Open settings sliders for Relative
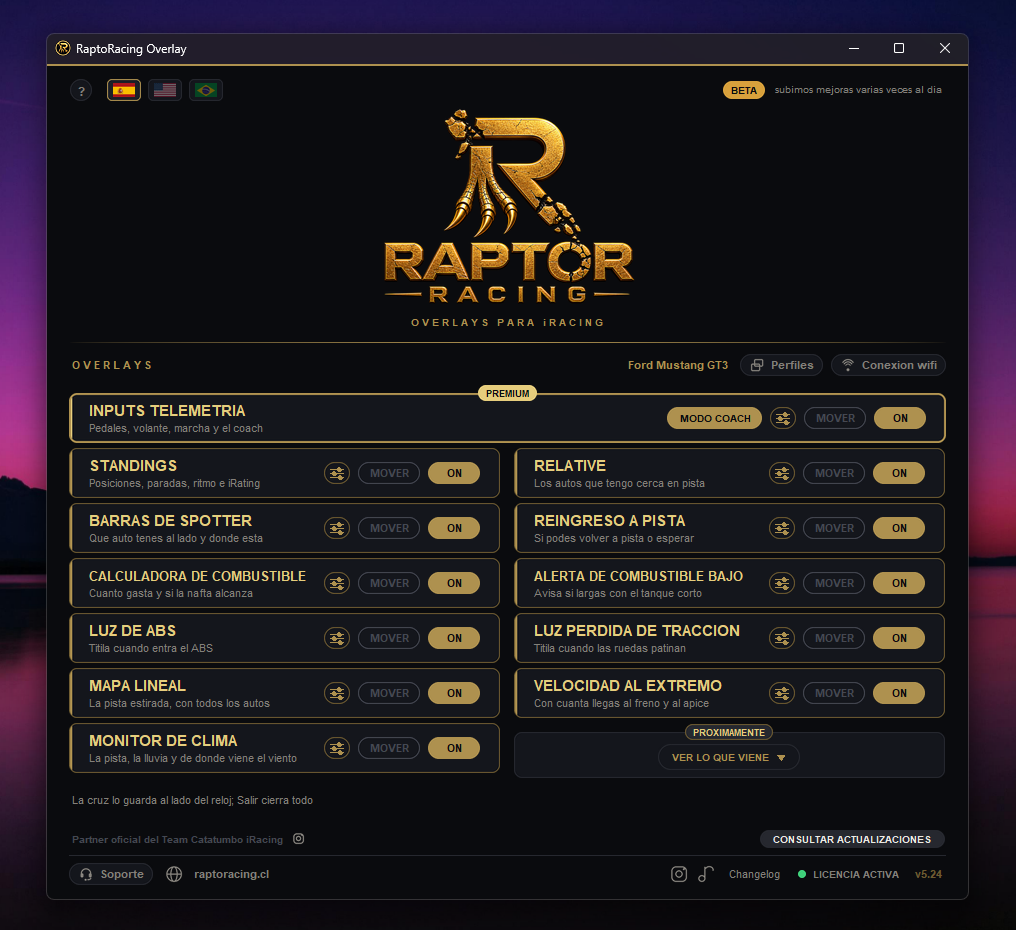Viewport: 1016px width, 930px height. [x=782, y=474]
